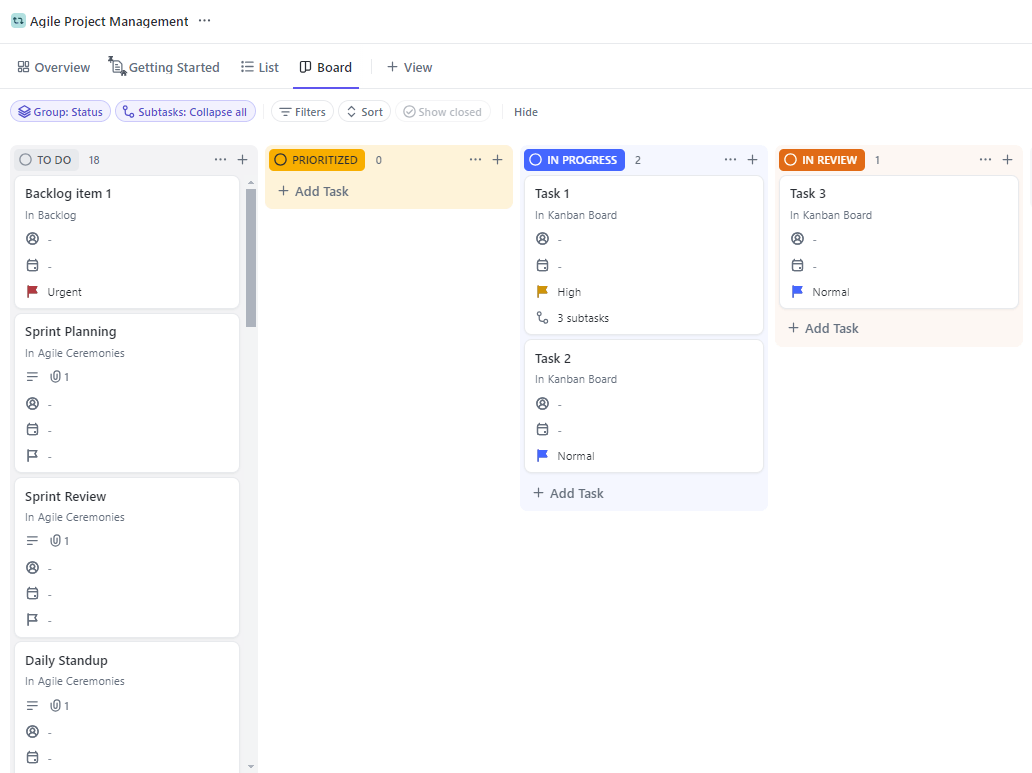
Task: Click the Agile Project Management space icon
Action: 18,21
